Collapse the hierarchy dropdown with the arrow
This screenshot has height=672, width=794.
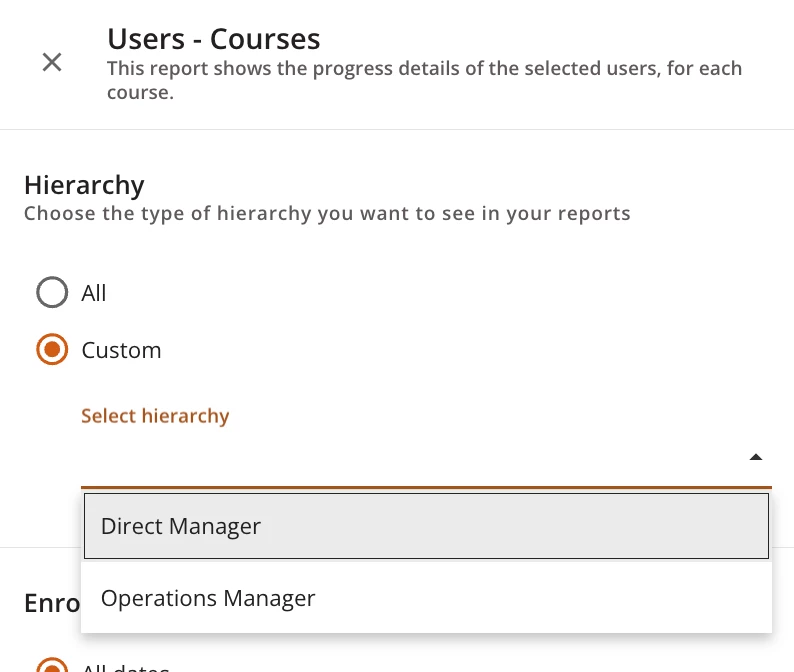pyautogui.click(x=756, y=457)
